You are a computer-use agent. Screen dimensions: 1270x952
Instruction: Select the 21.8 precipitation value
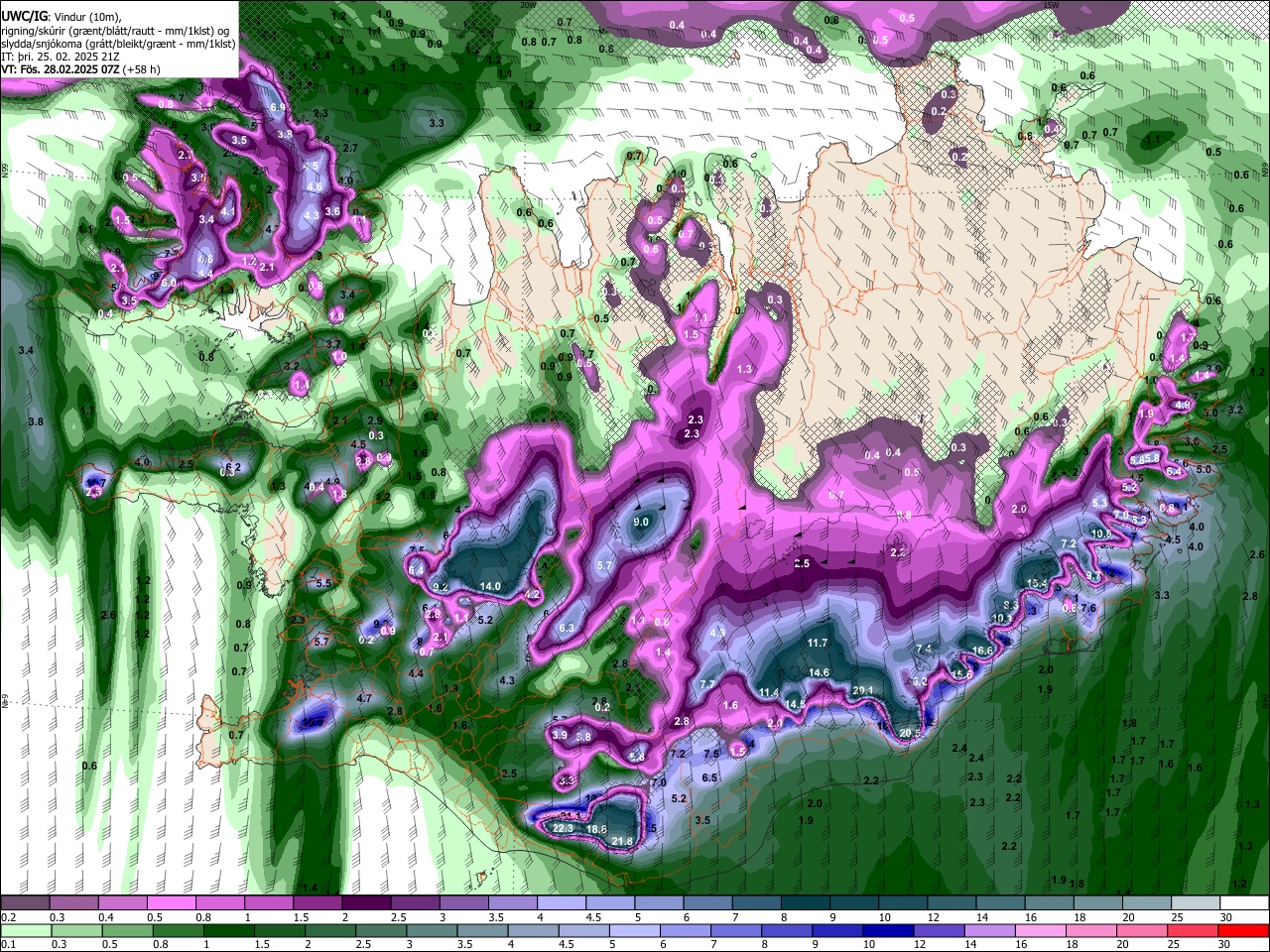622,842
